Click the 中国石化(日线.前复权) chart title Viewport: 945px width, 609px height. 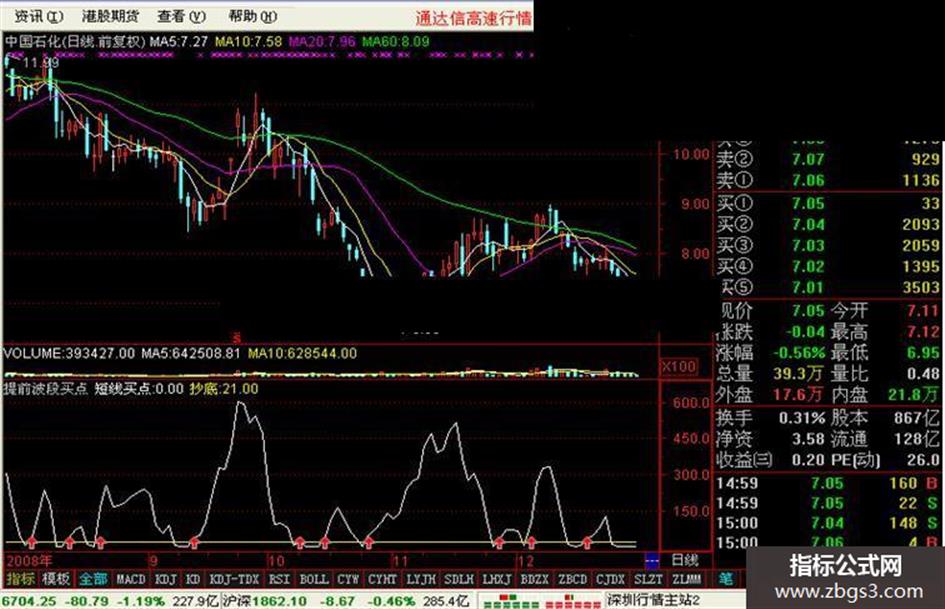[x=75, y=42]
